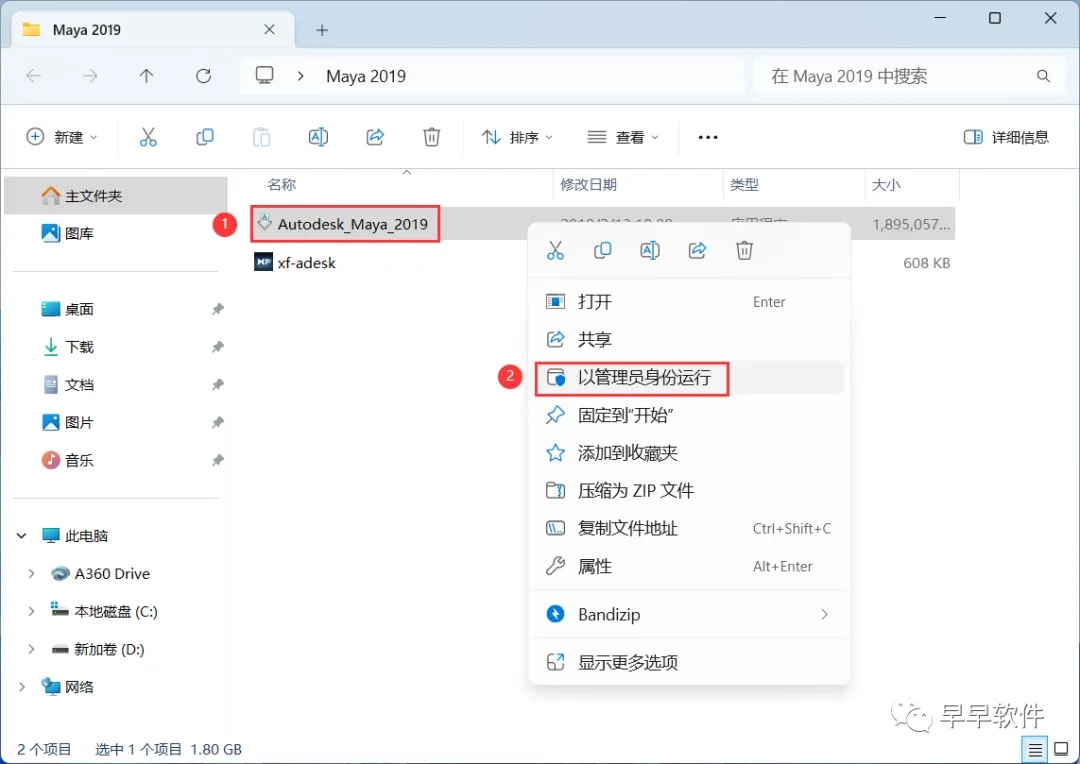Expand the 新加卷 (D:) node
The width and height of the screenshot is (1080, 764).
tap(31, 649)
